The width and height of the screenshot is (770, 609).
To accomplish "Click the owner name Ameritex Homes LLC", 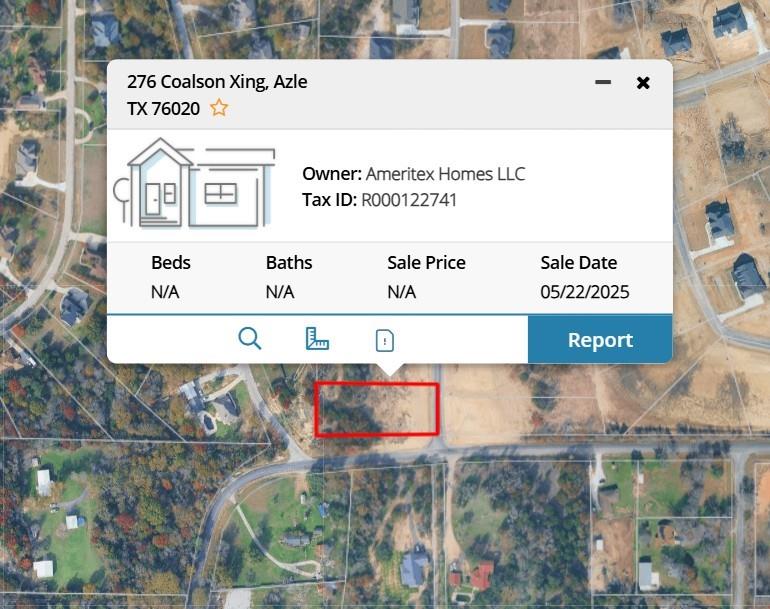I will click(445, 174).
